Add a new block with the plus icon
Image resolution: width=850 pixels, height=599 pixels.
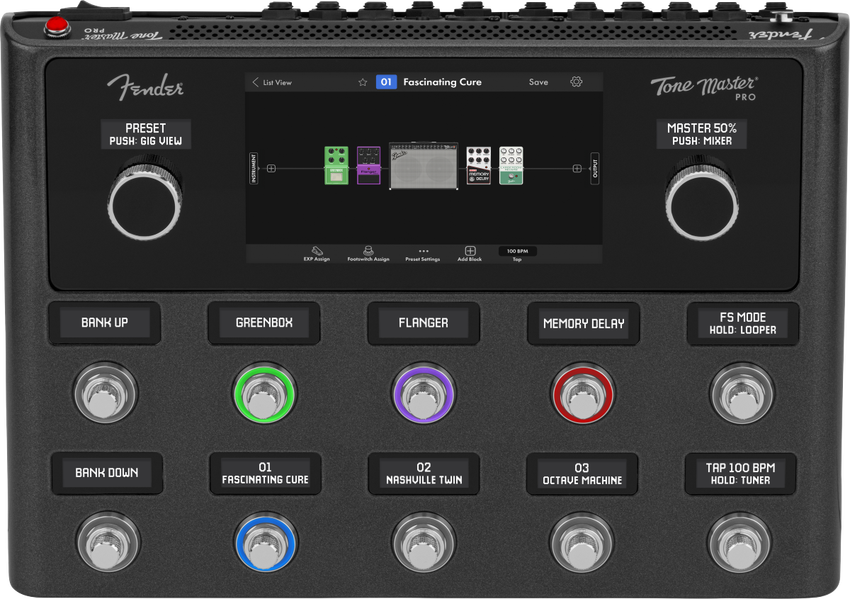click(x=471, y=253)
